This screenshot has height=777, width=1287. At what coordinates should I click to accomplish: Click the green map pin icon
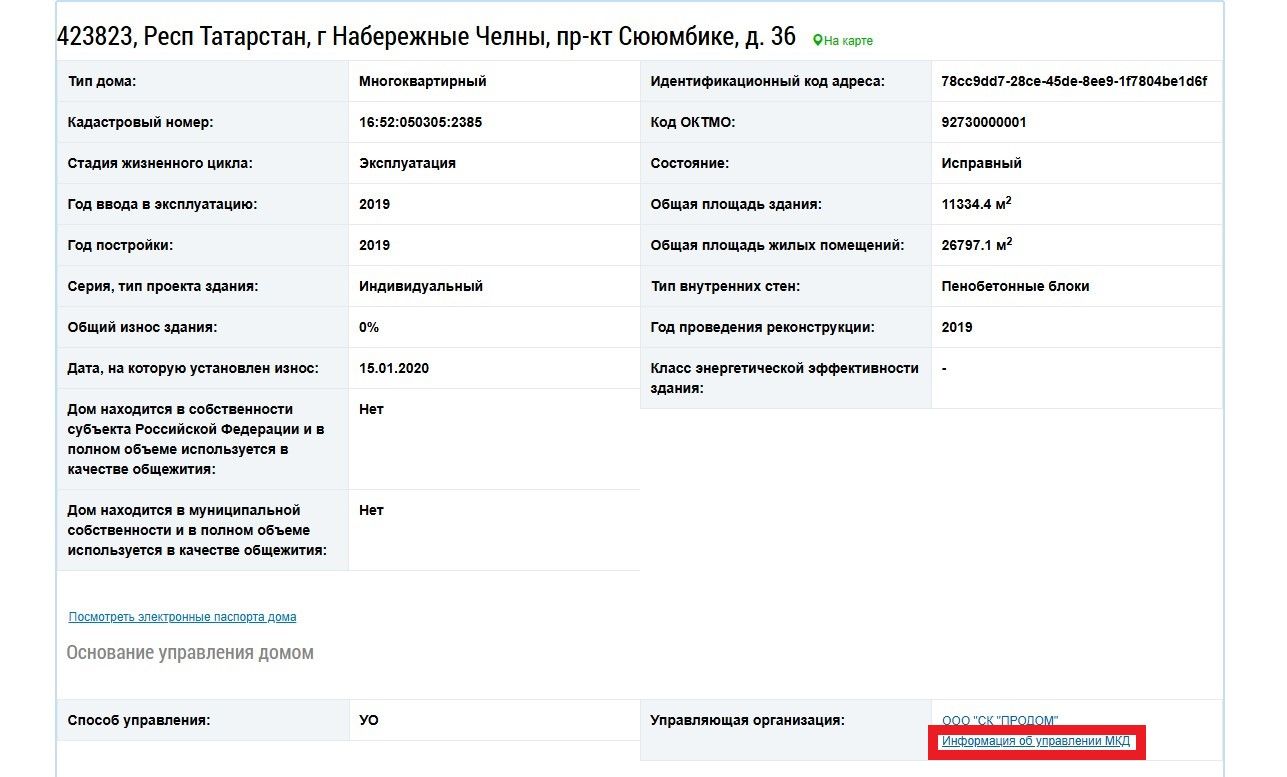[x=817, y=41]
